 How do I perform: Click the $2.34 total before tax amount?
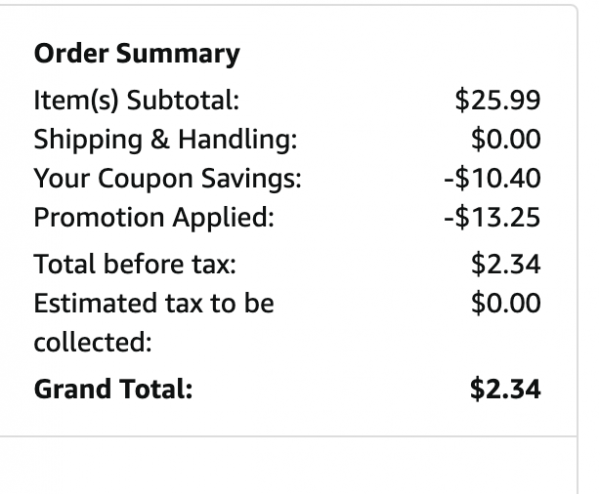pos(506,264)
